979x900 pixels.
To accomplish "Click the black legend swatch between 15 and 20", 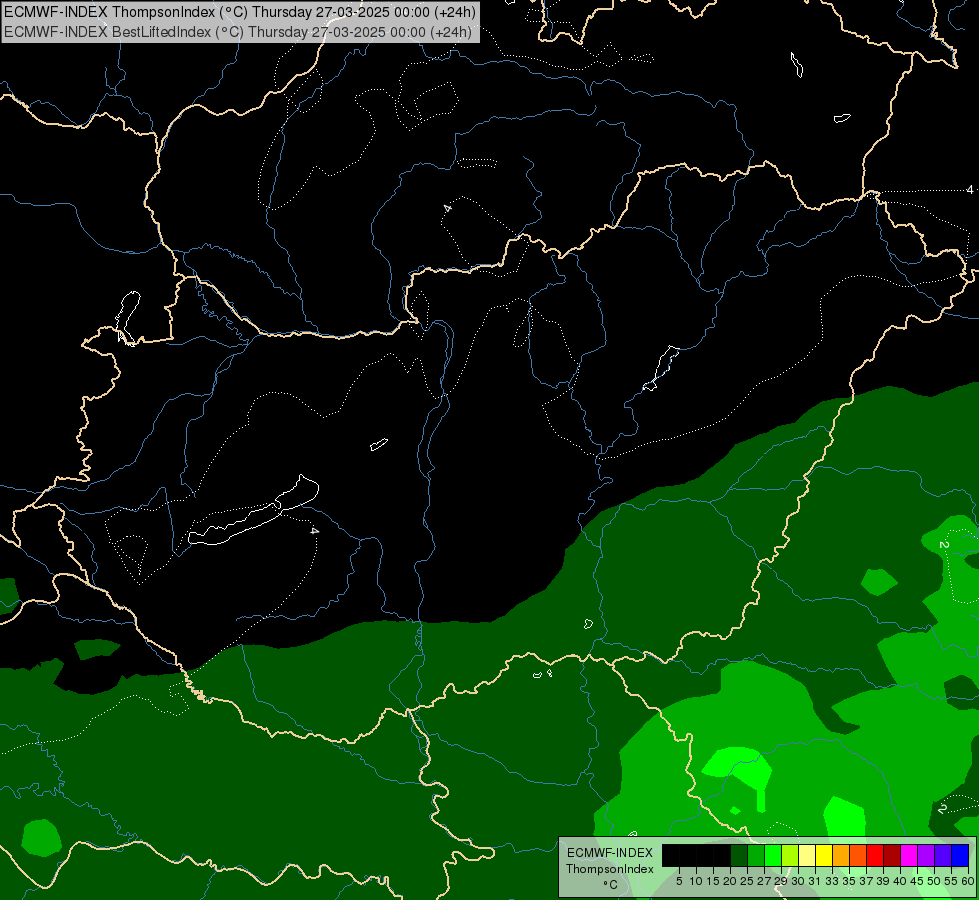I will [722, 855].
